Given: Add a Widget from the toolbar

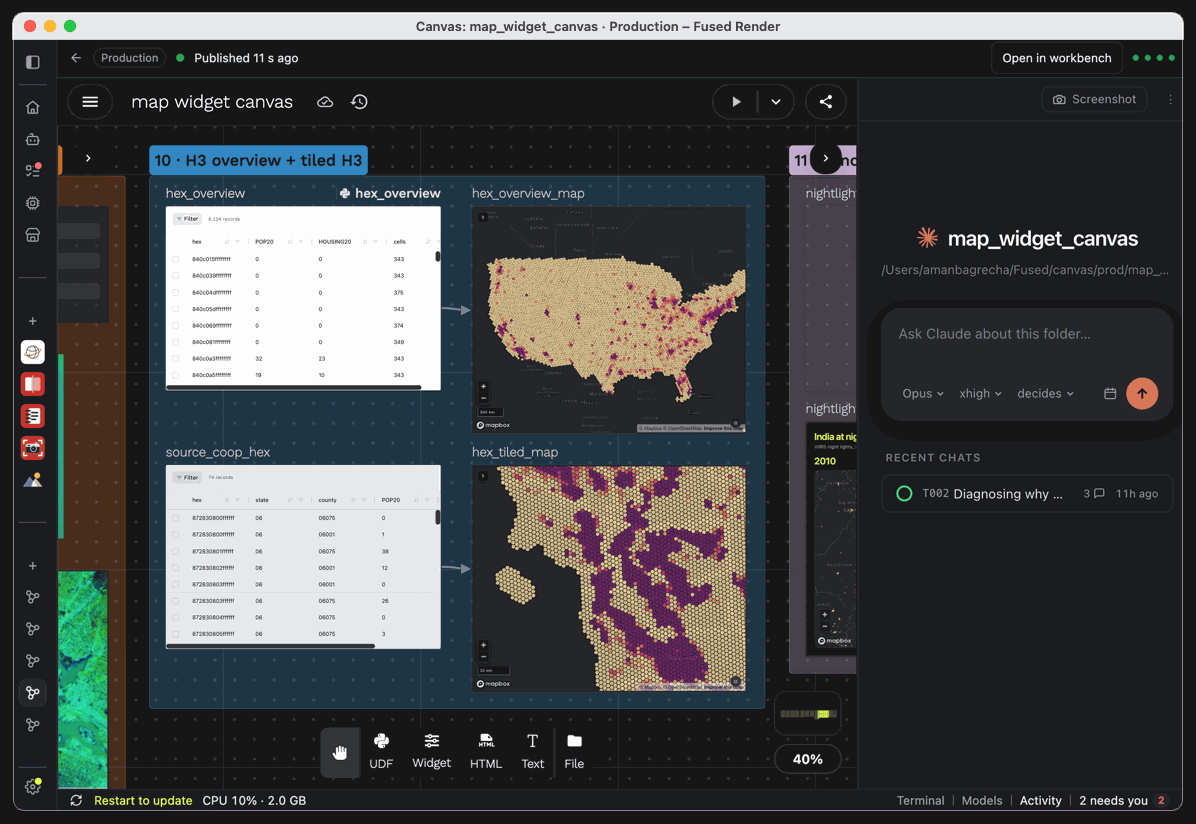Looking at the screenshot, I should tap(432, 752).
